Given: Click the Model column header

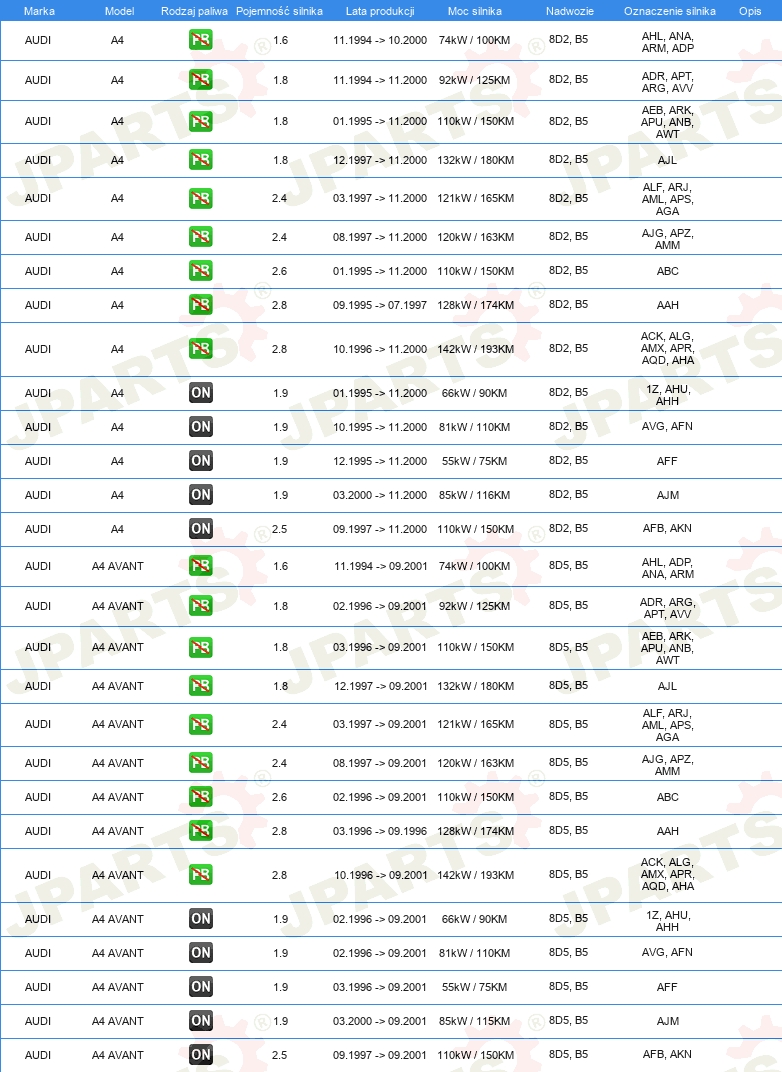Looking at the screenshot, I should [x=120, y=11].
